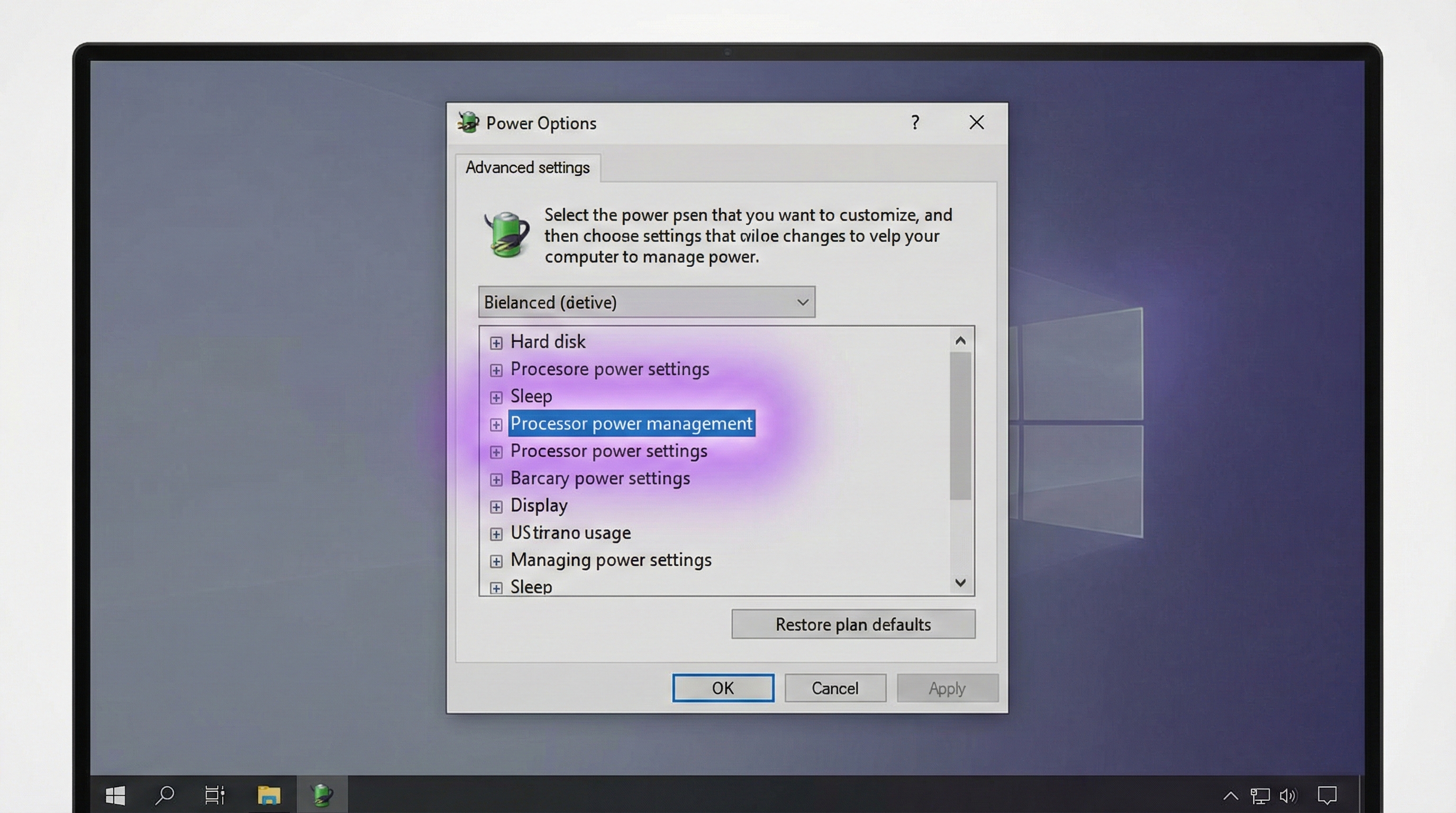The image size is (1456, 813).
Task: Select Managing power settings item
Action: (611, 559)
